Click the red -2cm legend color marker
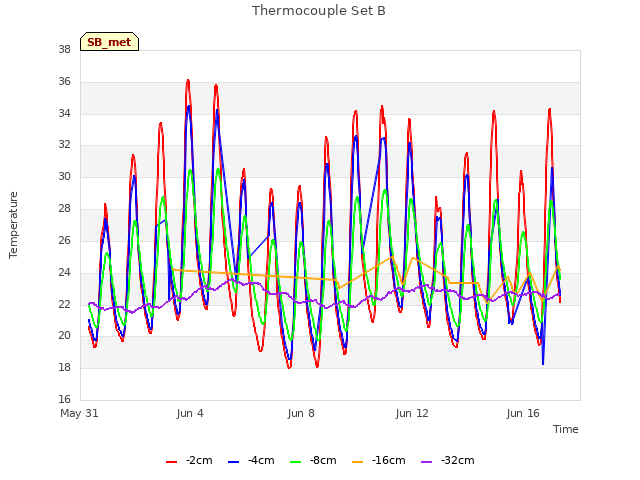640x480 pixels. tap(171, 462)
